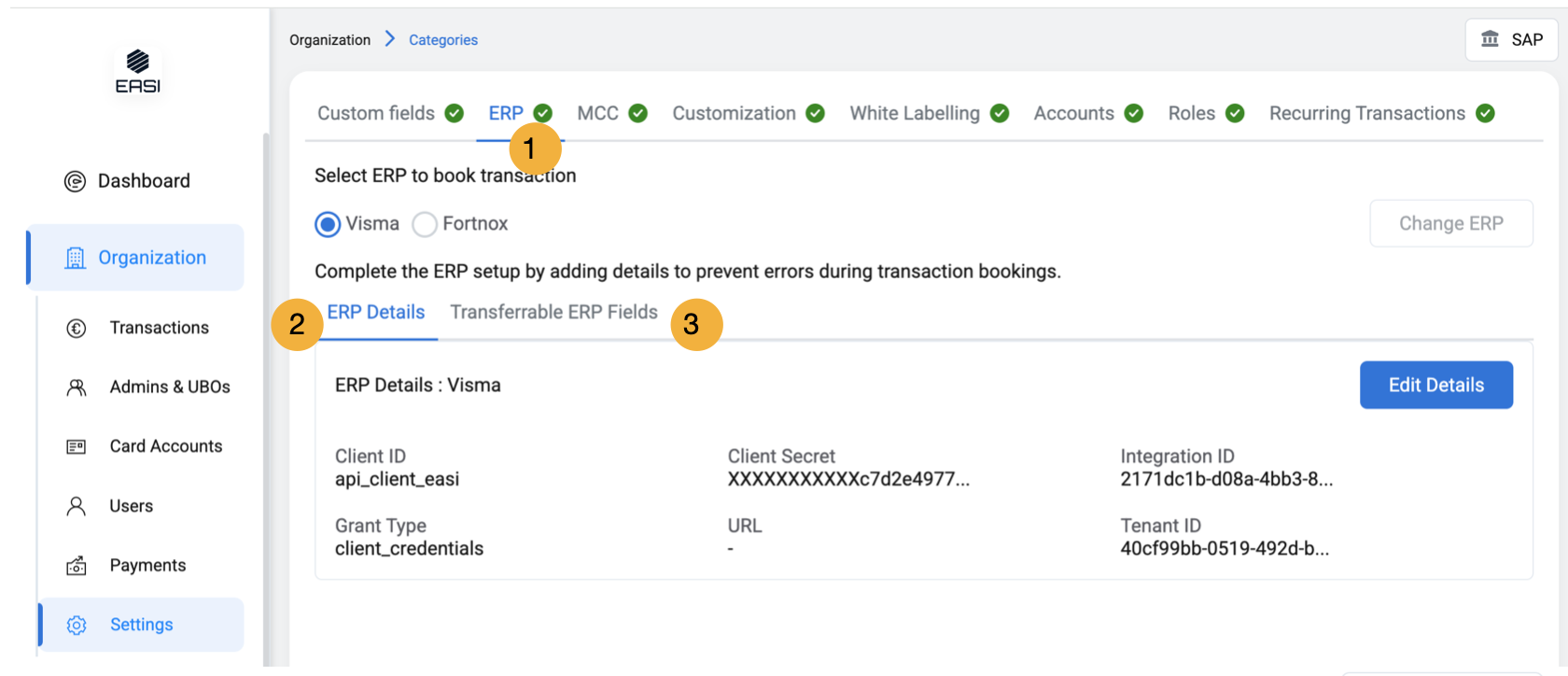This screenshot has height=676, width=1568.
Task: Click the Organization building icon
Action: pos(75,259)
